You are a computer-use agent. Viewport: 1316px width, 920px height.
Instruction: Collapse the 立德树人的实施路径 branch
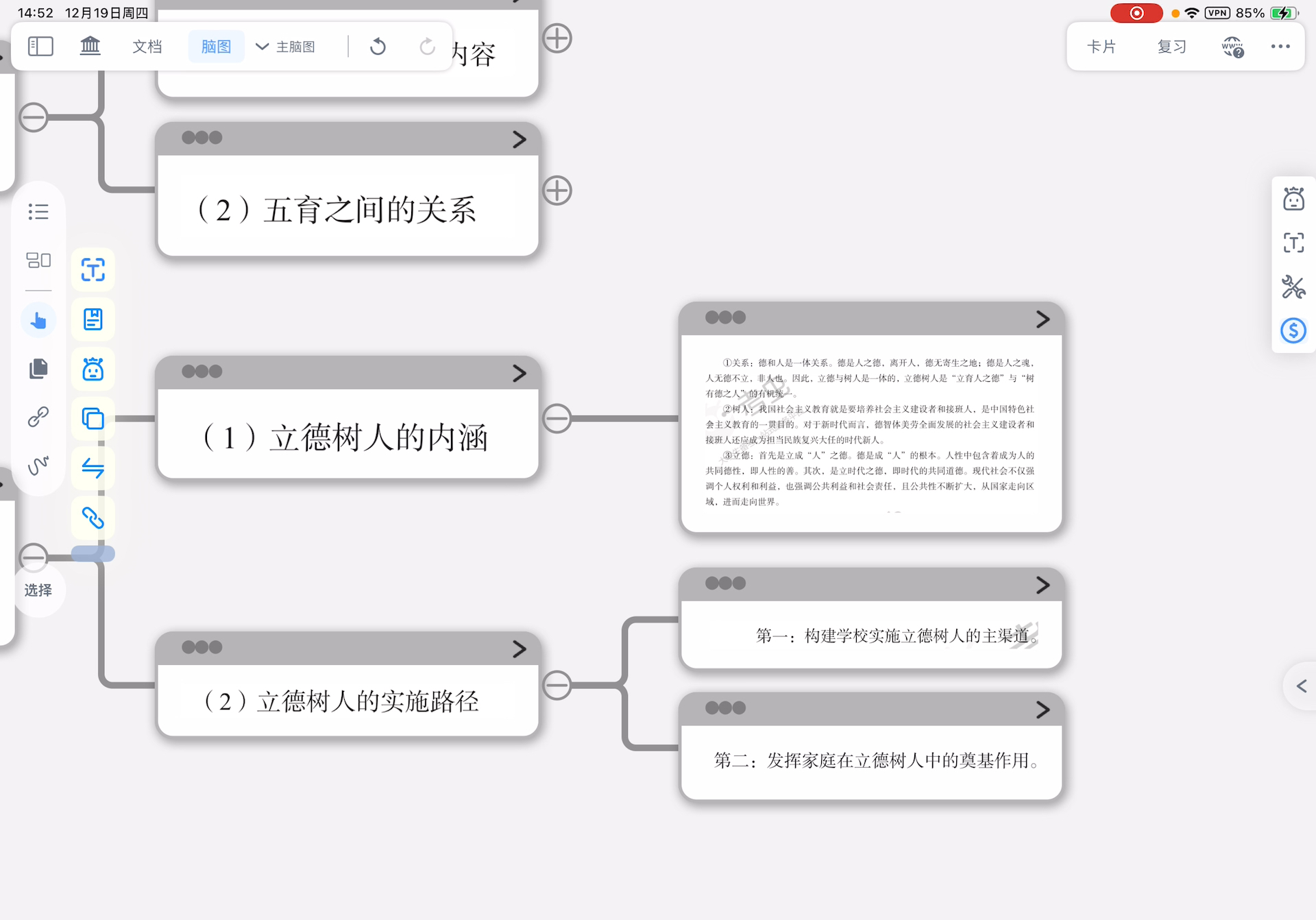pos(557,685)
